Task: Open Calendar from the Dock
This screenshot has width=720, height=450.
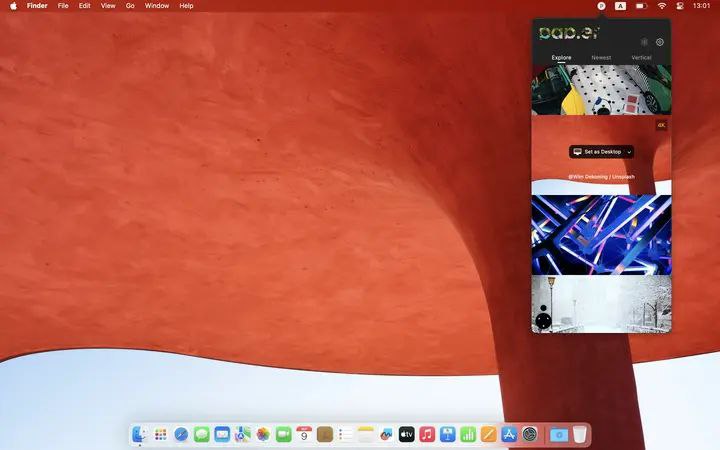Action: click(304, 434)
